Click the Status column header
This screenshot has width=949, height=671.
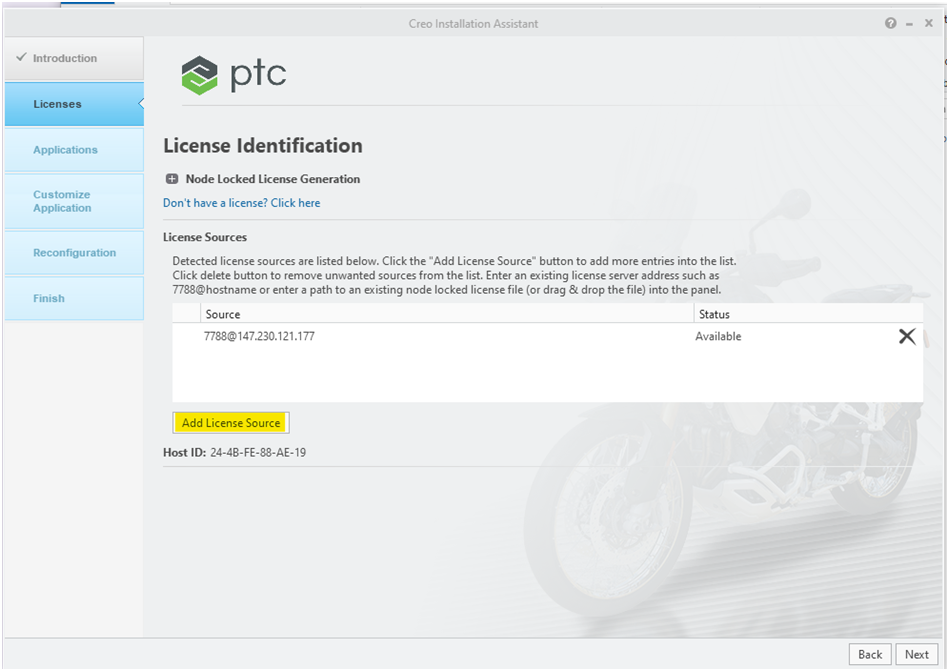(x=808, y=314)
